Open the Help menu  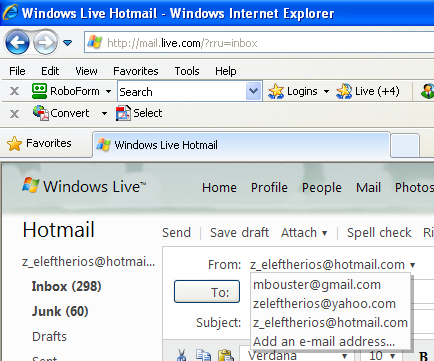pyautogui.click(x=226, y=71)
